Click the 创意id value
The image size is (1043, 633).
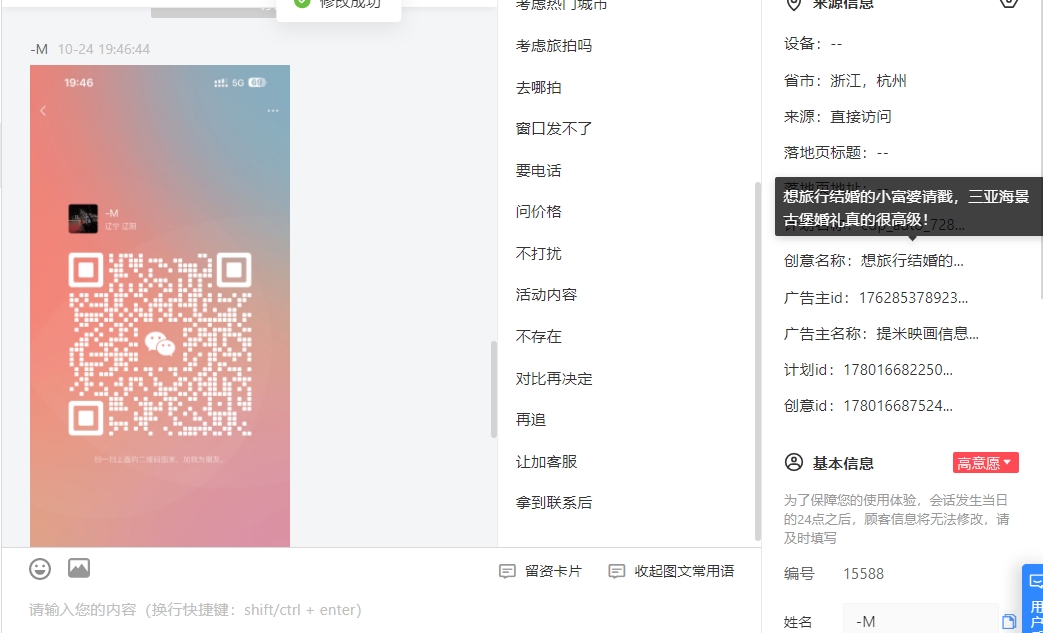click(898, 406)
